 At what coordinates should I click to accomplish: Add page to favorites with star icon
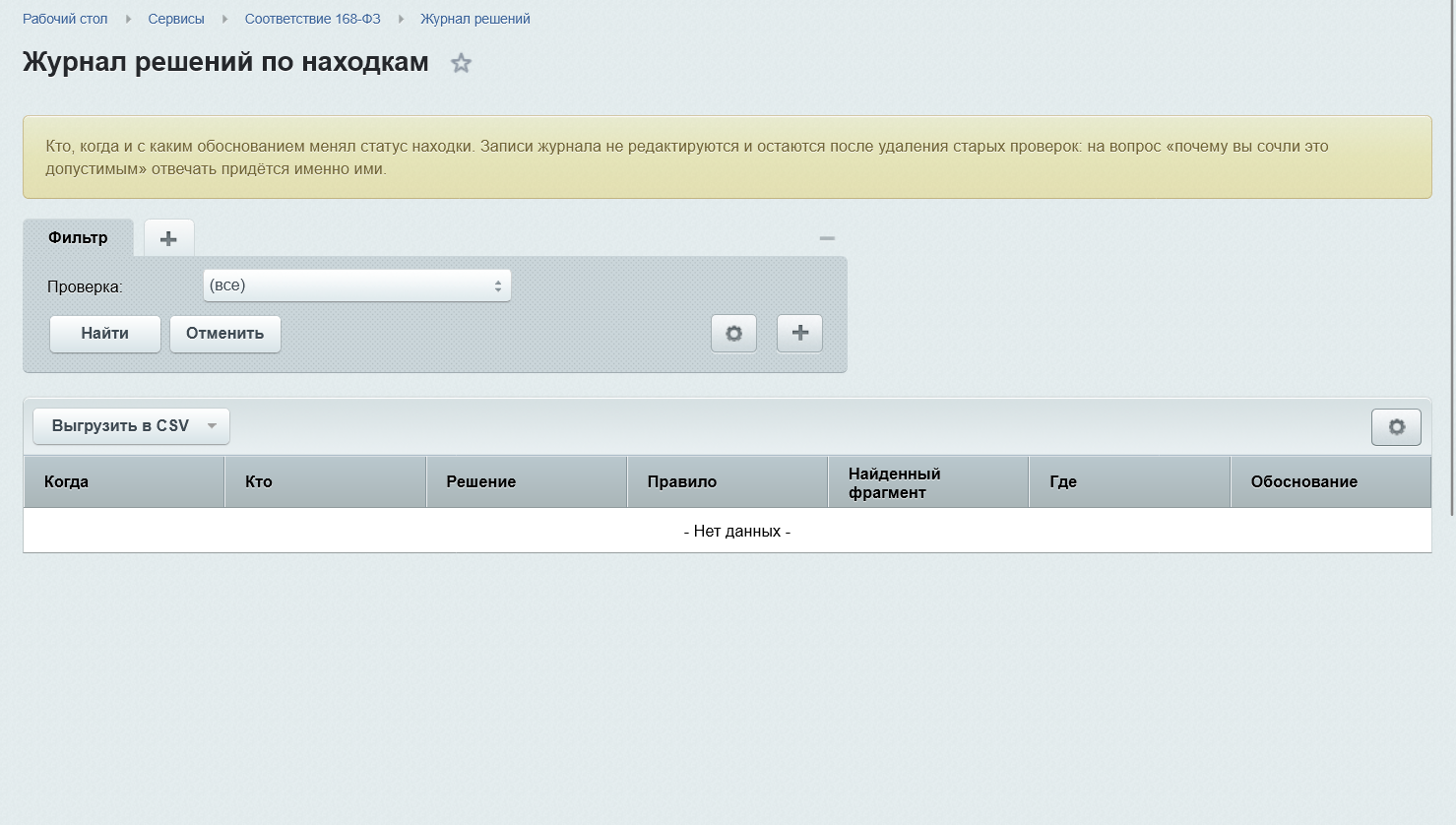coord(461,63)
